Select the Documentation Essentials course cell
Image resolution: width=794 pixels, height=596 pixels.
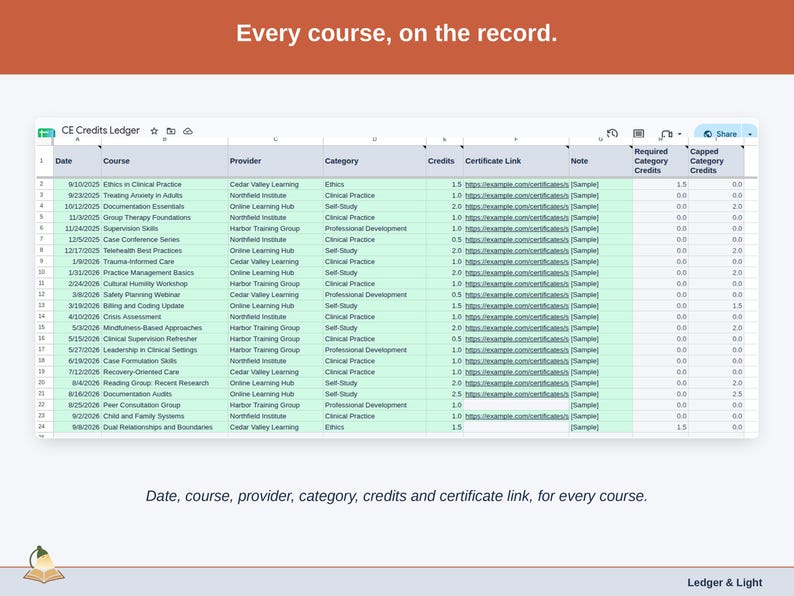click(165, 207)
